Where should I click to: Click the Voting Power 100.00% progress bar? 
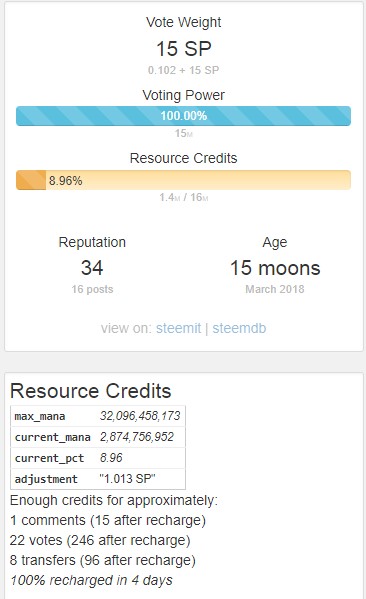click(183, 116)
